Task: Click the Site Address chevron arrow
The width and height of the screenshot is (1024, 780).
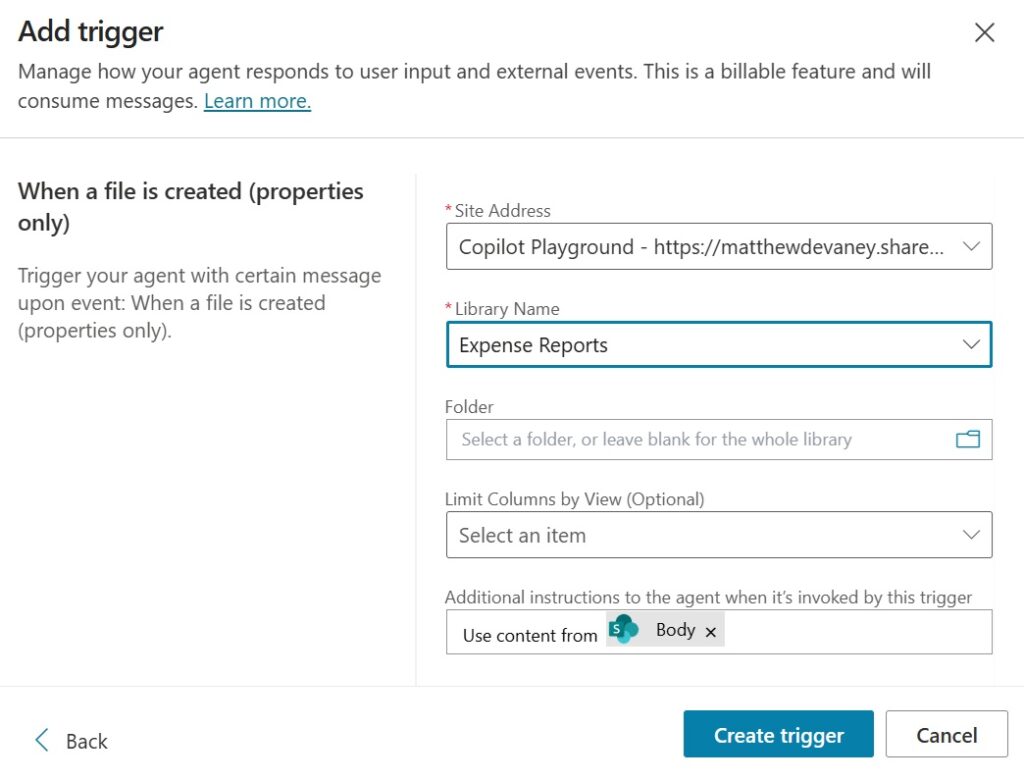Action: 971,247
